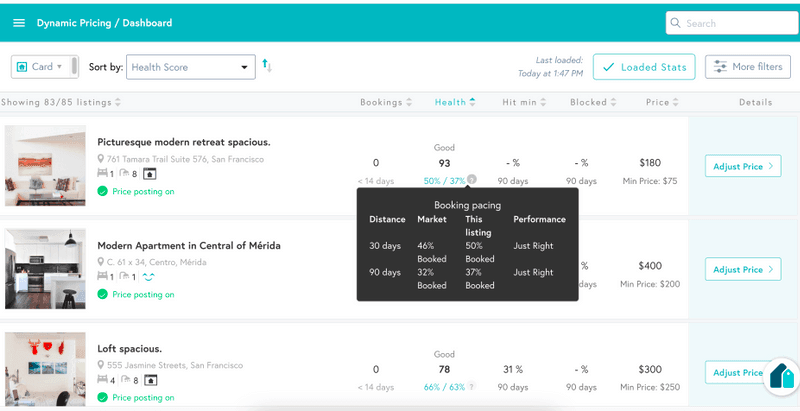
Task: Toggle Price posting on for Mérida apartment
Action: click(103, 294)
